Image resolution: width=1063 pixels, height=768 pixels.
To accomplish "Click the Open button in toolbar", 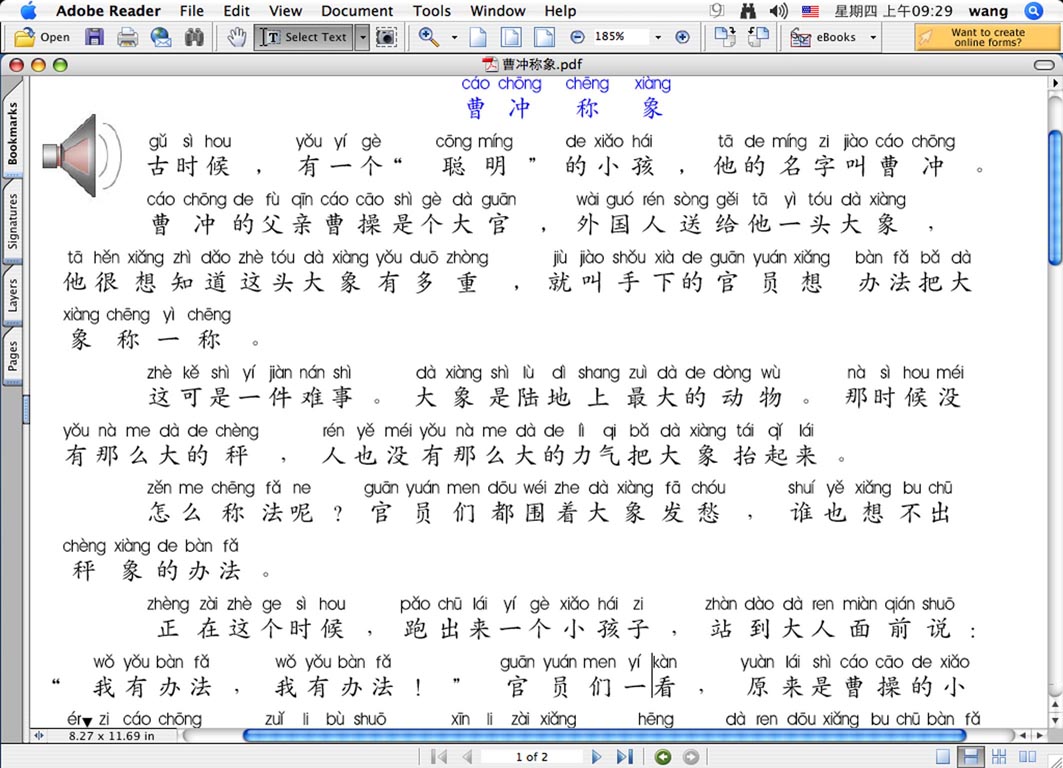I will click(43, 37).
